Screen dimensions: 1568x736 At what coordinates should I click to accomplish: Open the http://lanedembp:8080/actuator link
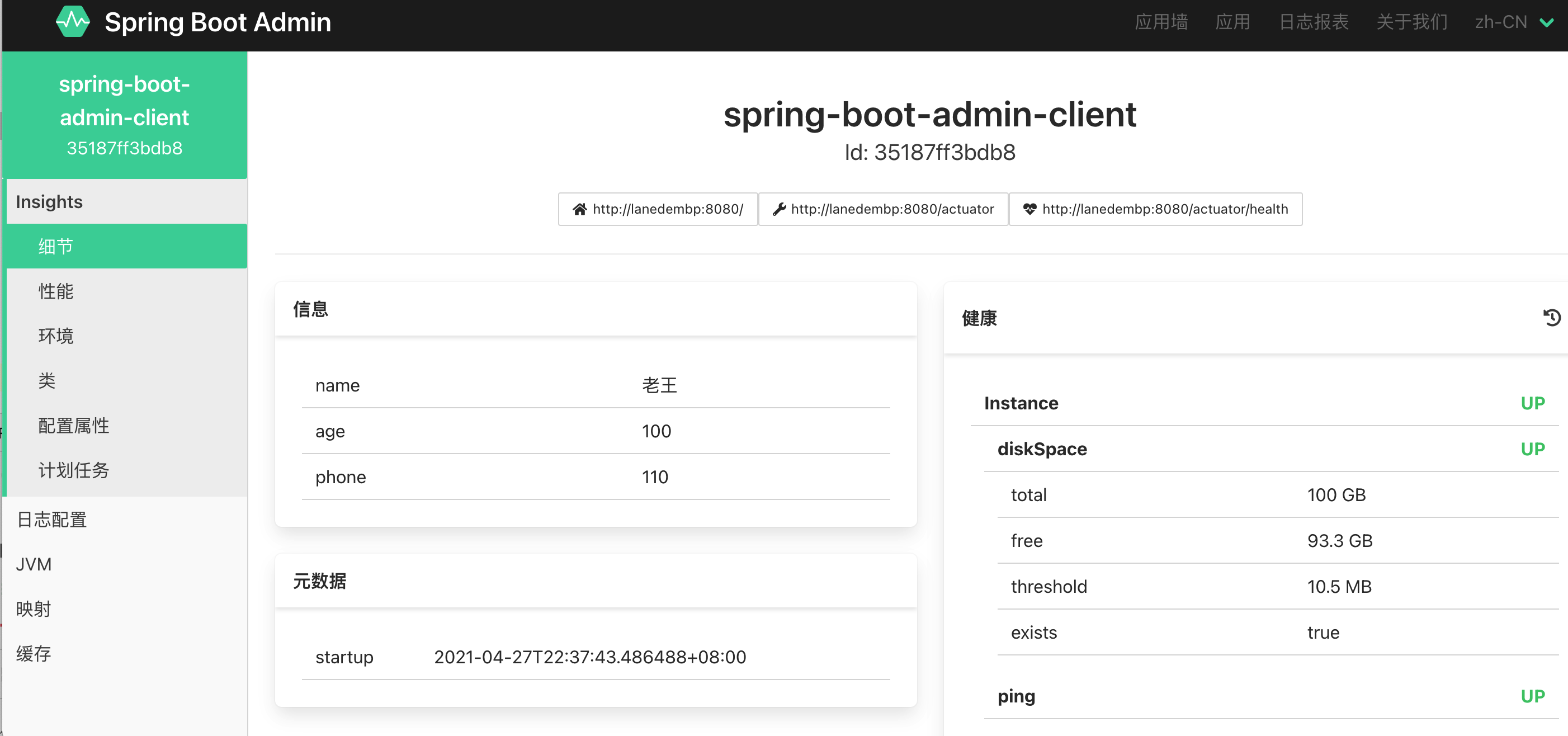[x=883, y=209]
